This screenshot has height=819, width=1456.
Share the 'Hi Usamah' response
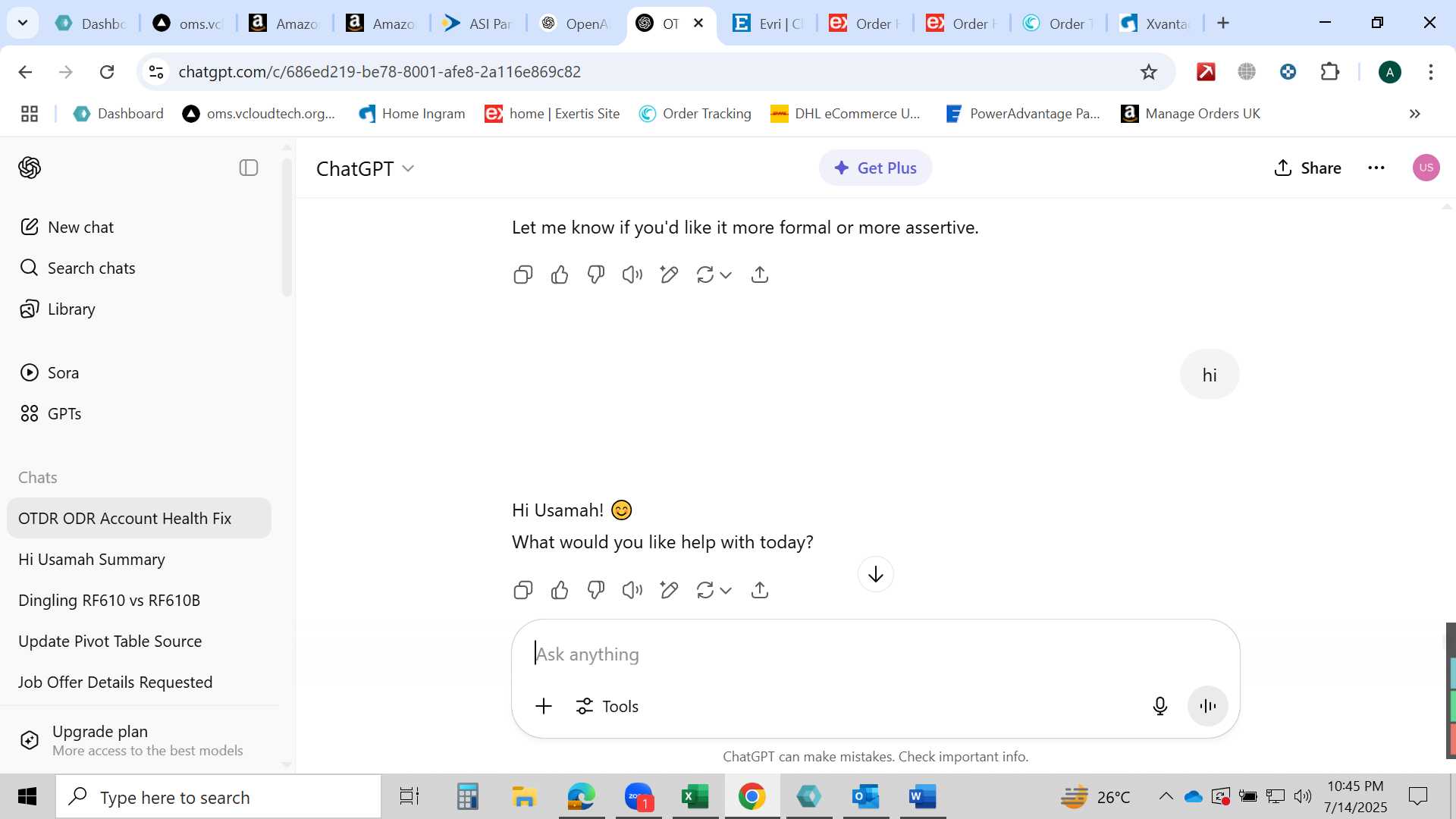pos(760,590)
